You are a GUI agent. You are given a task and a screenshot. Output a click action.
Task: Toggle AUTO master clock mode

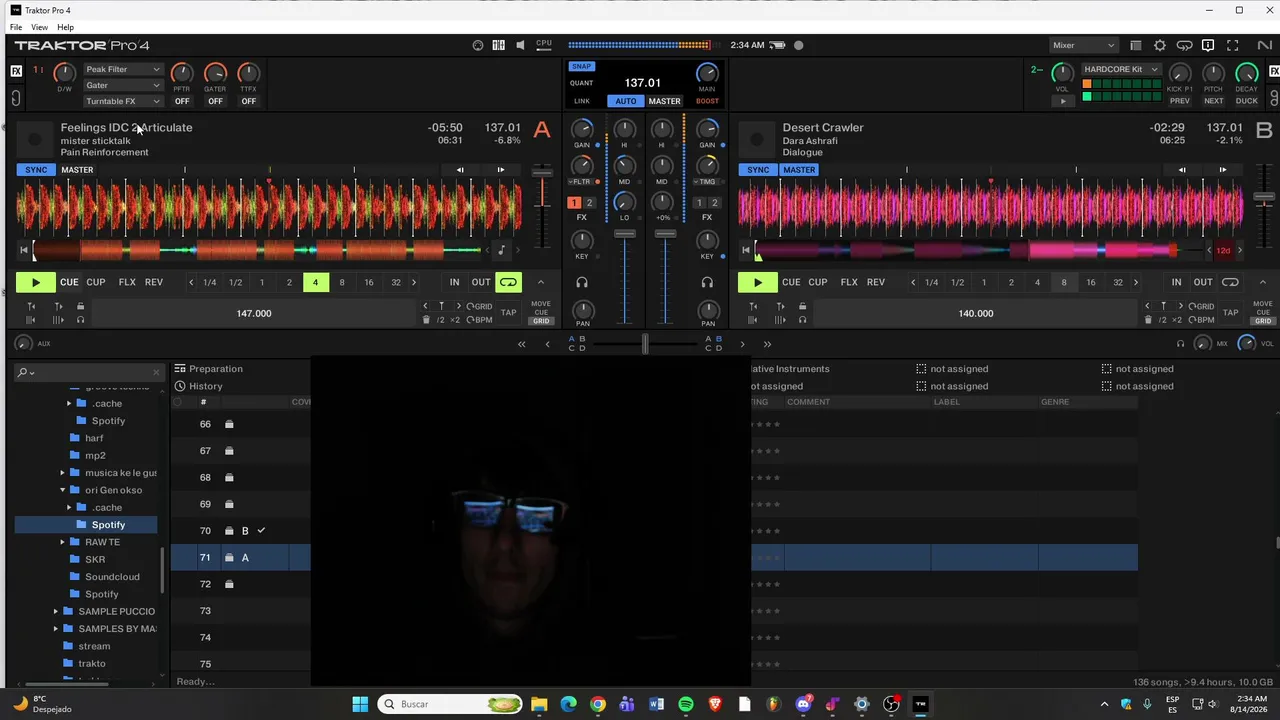[626, 101]
